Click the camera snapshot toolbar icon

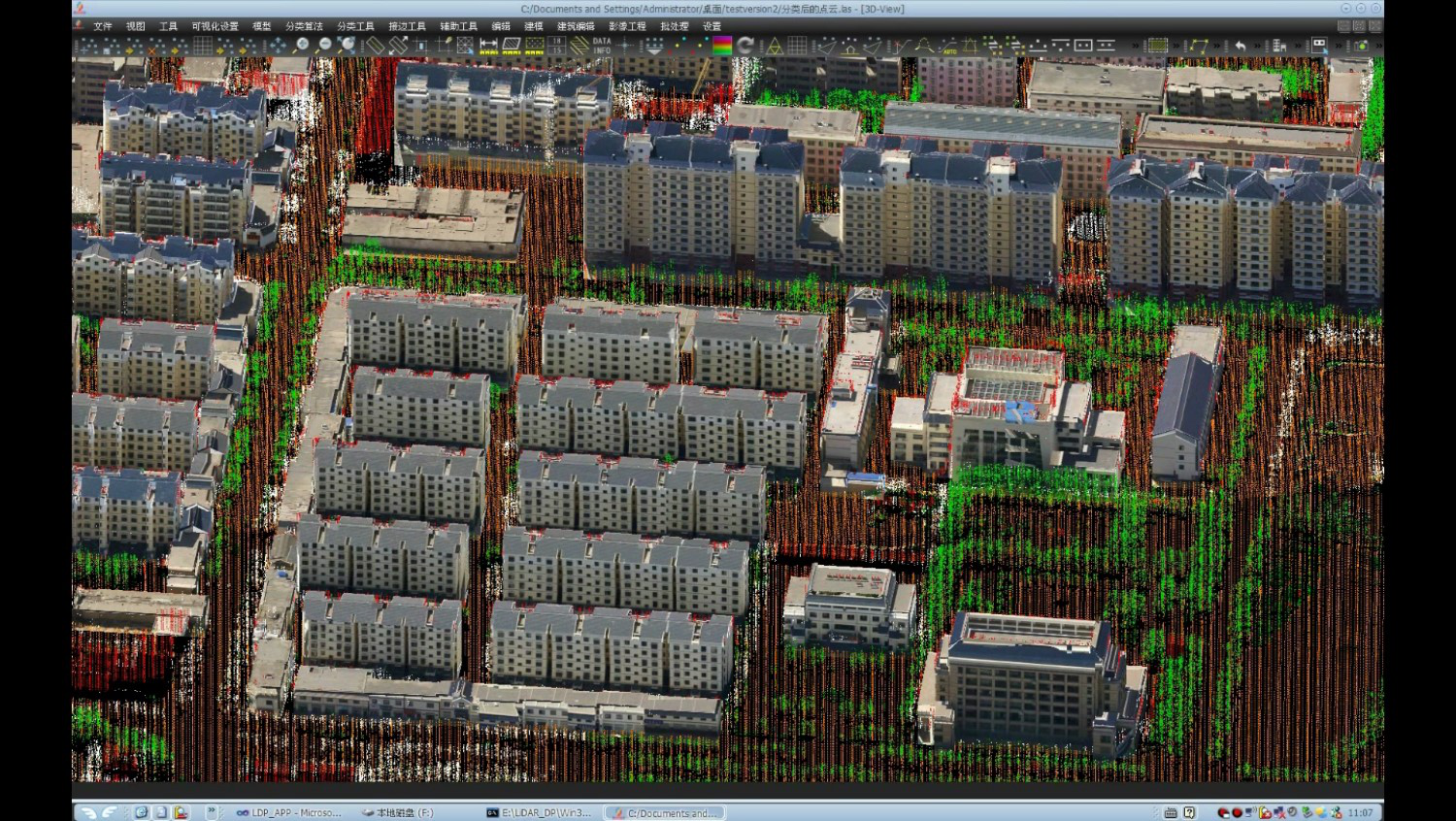[1361, 46]
